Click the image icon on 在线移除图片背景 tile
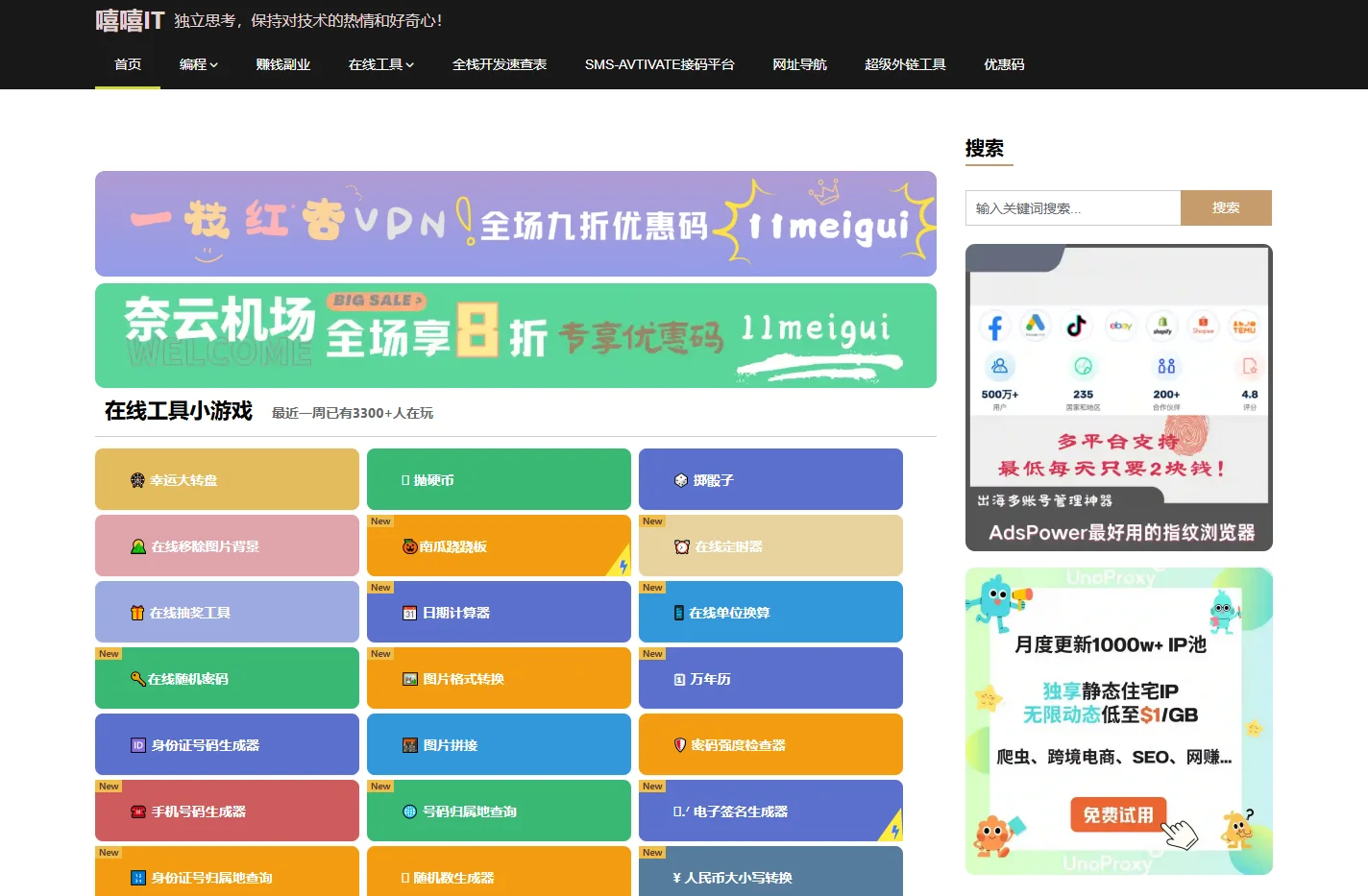 tap(138, 546)
